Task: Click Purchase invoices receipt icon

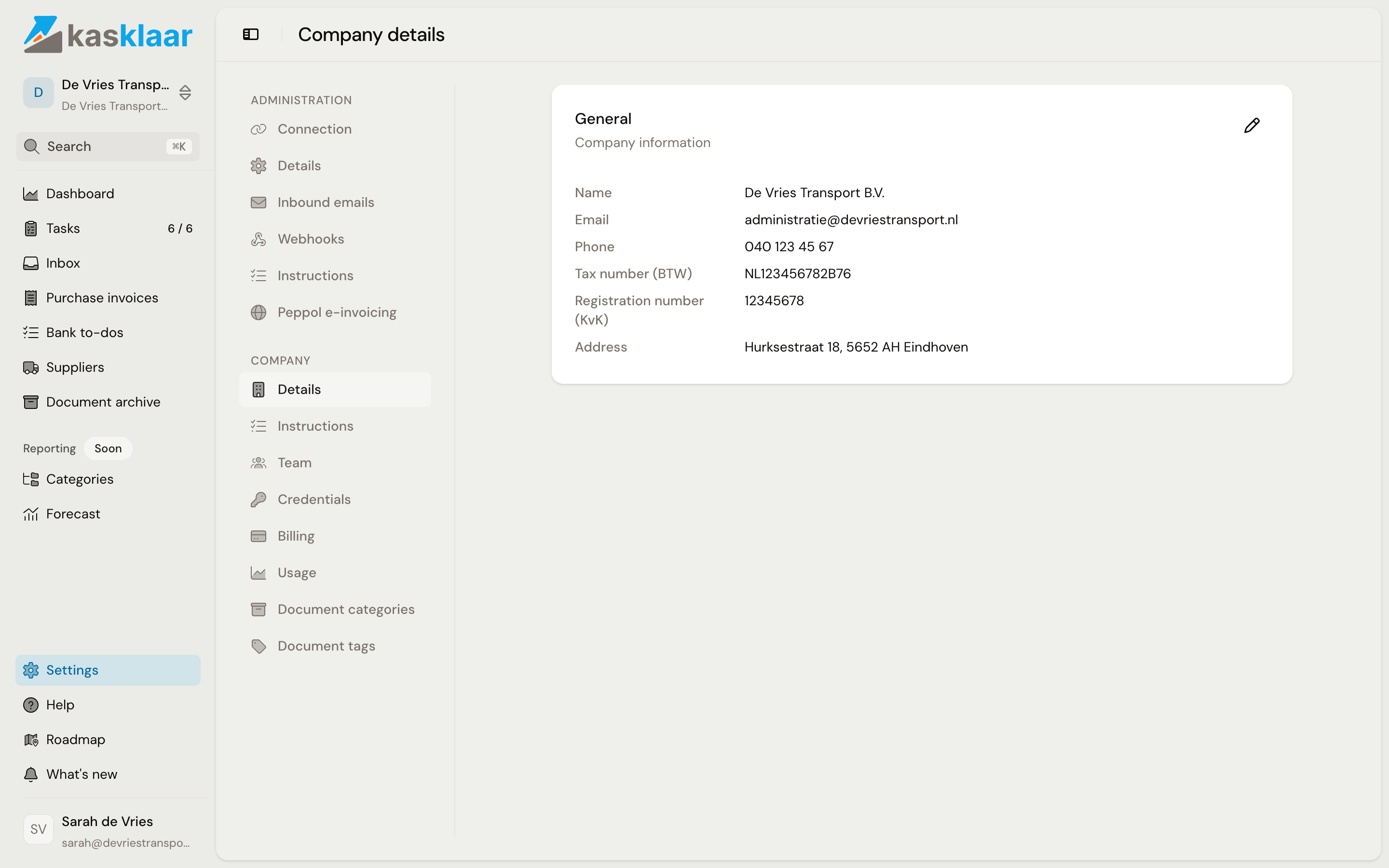Action: 30,298
